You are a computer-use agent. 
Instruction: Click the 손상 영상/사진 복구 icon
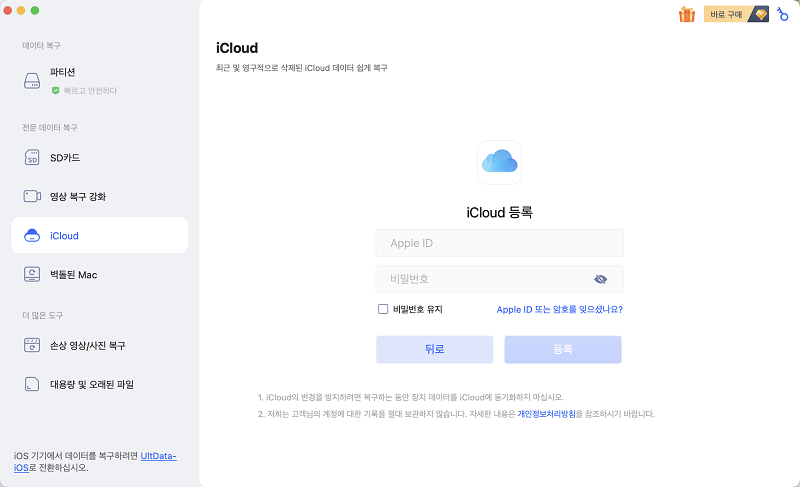point(32,345)
